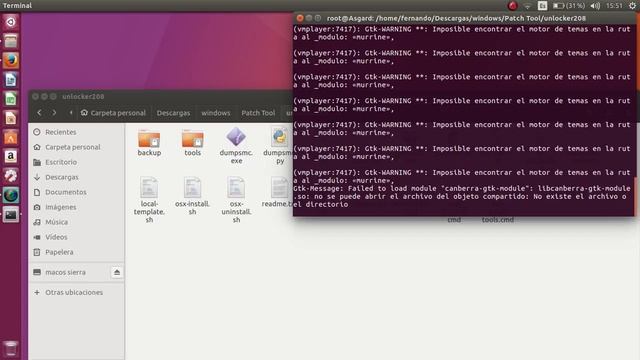The image size is (640, 360).
Task: Click the terminal window title bar
Action: pyautogui.click(x=464, y=18)
